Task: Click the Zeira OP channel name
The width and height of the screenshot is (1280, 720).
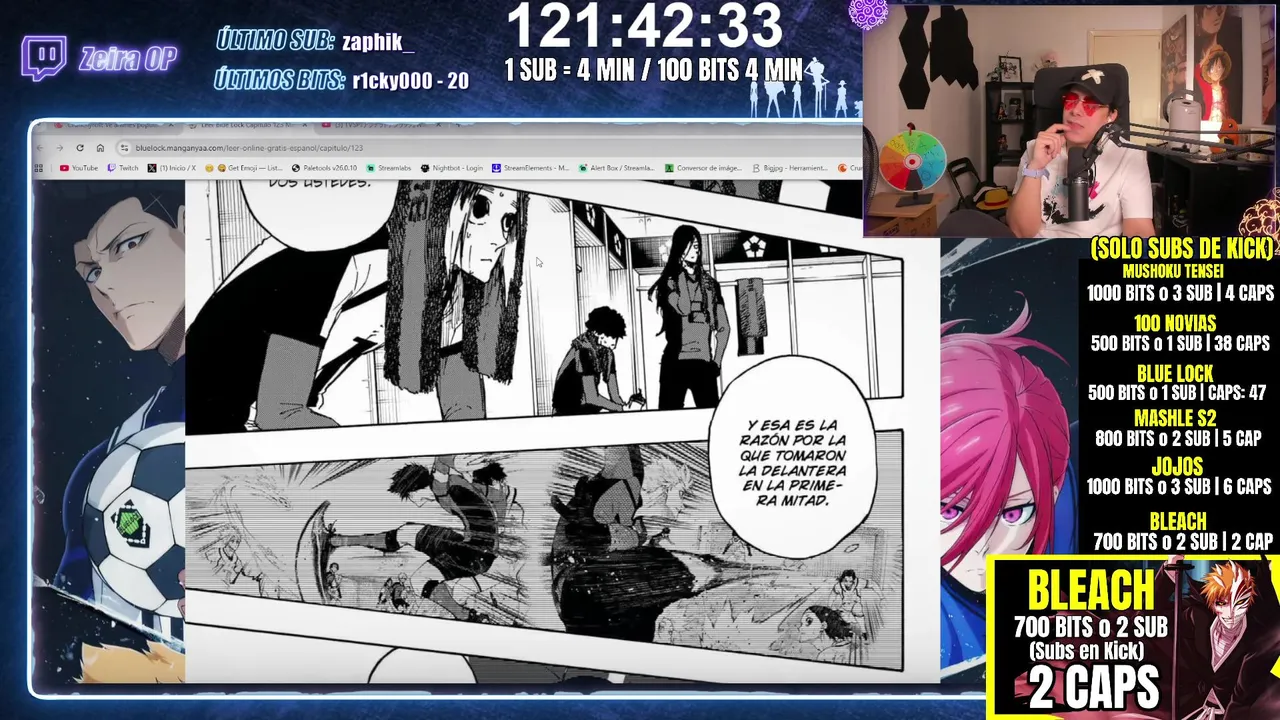Action: [128, 59]
